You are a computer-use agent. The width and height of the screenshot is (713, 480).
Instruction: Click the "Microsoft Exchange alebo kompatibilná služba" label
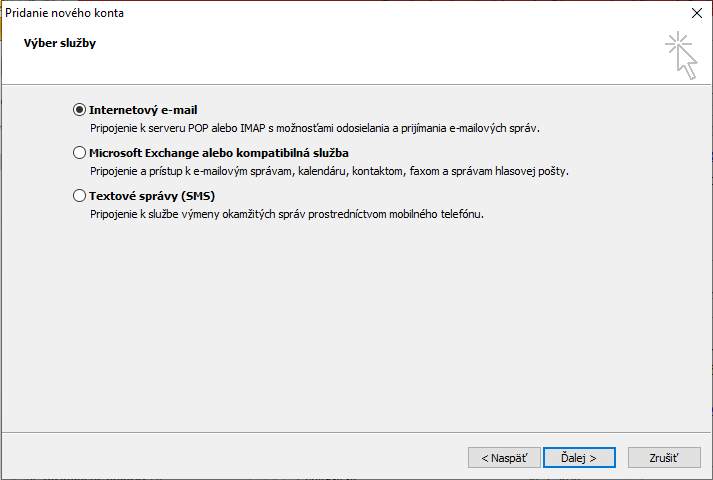coord(218,153)
